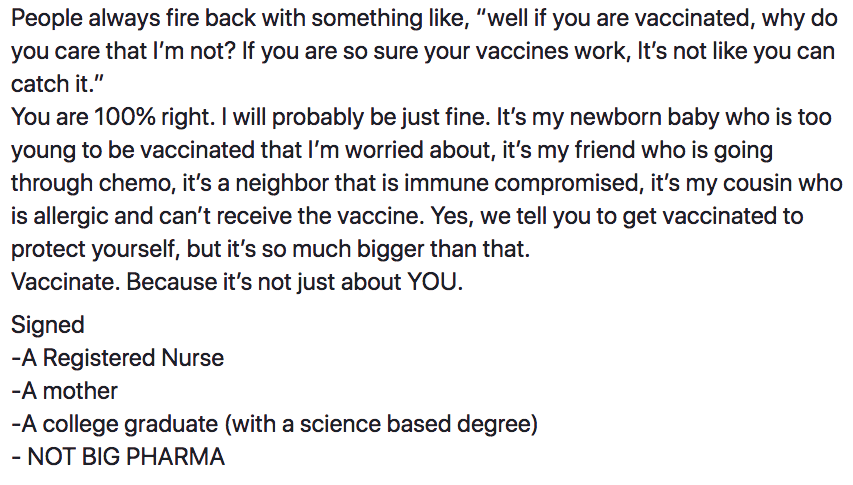Click the words "college graduate"
The width and height of the screenshot is (853, 485).
130,424
